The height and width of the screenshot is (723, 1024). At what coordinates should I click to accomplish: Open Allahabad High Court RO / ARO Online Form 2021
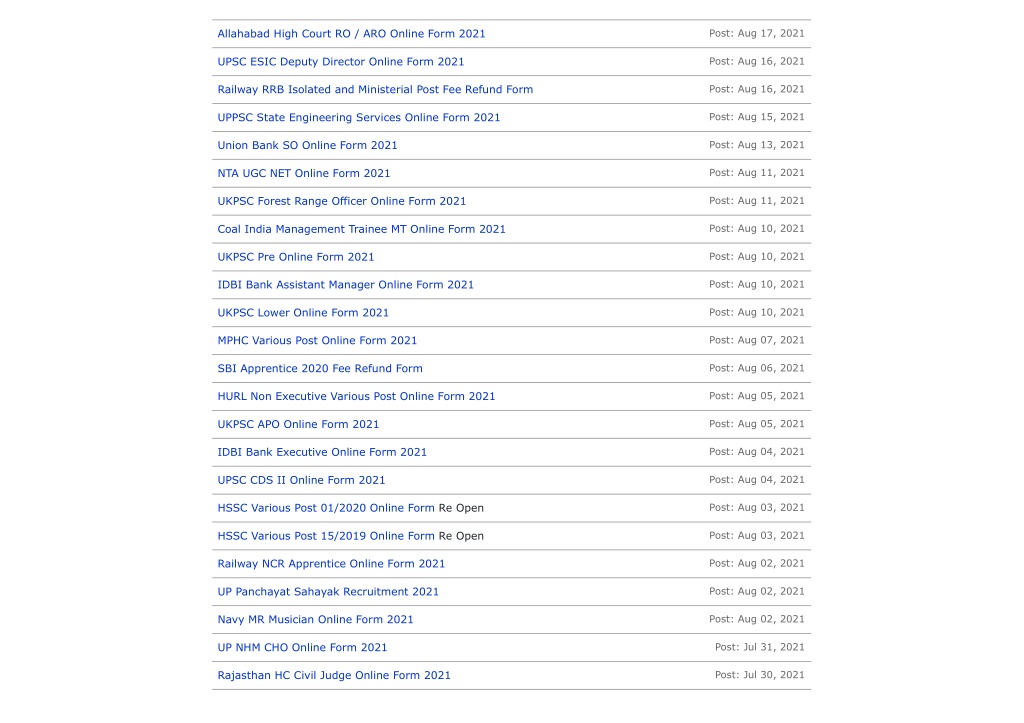click(351, 33)
